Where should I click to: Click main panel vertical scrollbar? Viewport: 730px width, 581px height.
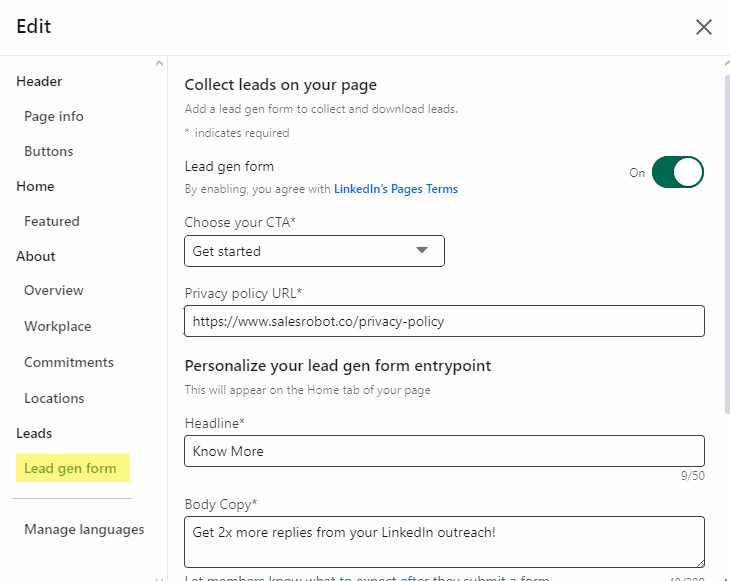[x=727, y=244]
